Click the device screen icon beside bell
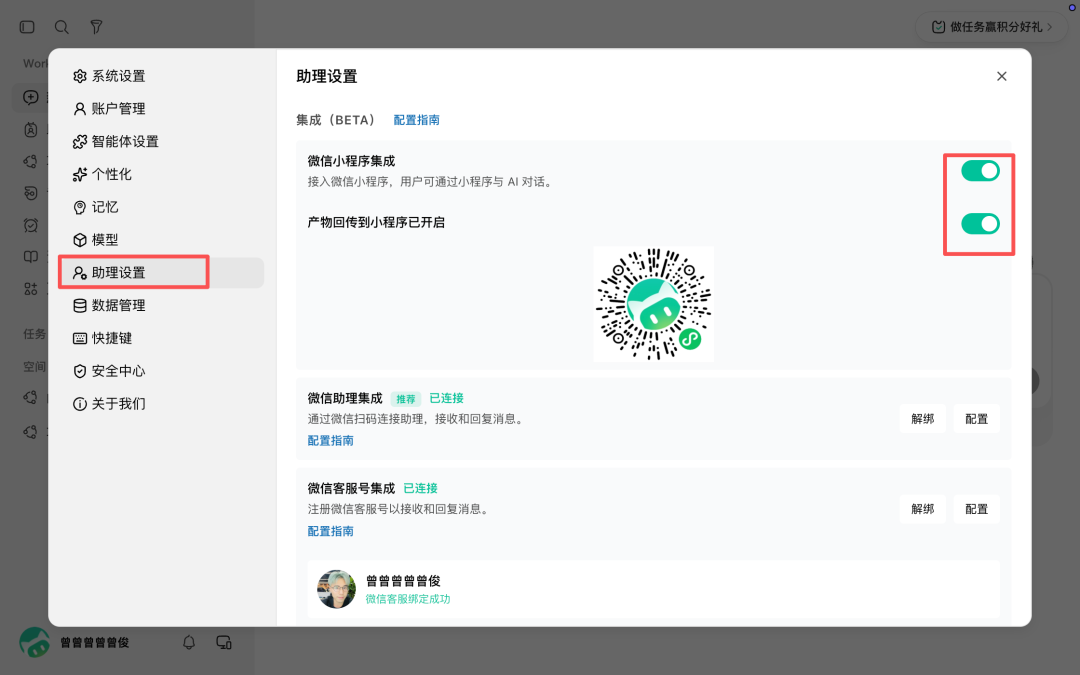The width and height of the screenshot is (1080, 675). pyautogui.click(x=224, y=643)
